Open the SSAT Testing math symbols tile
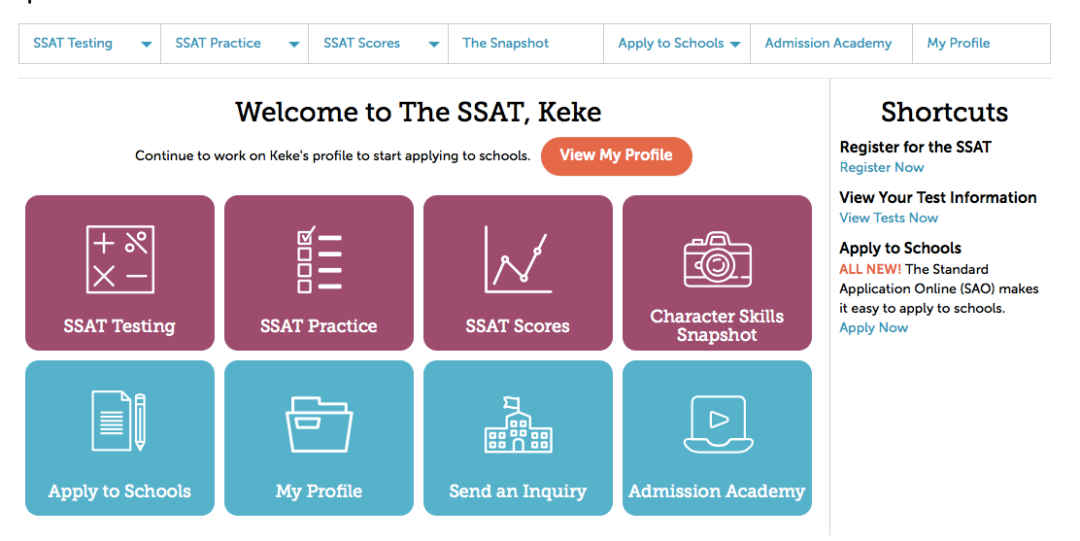The width and height of the screenshot is (1080, 541). [120, 273]
